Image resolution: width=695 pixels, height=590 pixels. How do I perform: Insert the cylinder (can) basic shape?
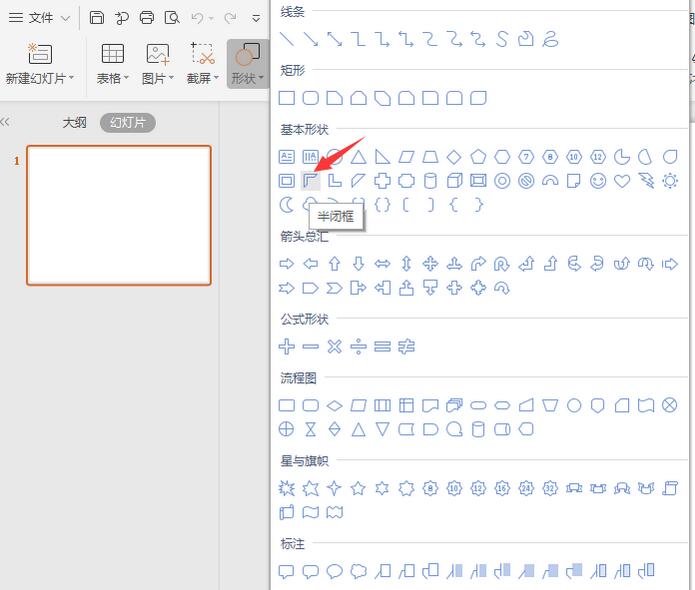[430, 181]
